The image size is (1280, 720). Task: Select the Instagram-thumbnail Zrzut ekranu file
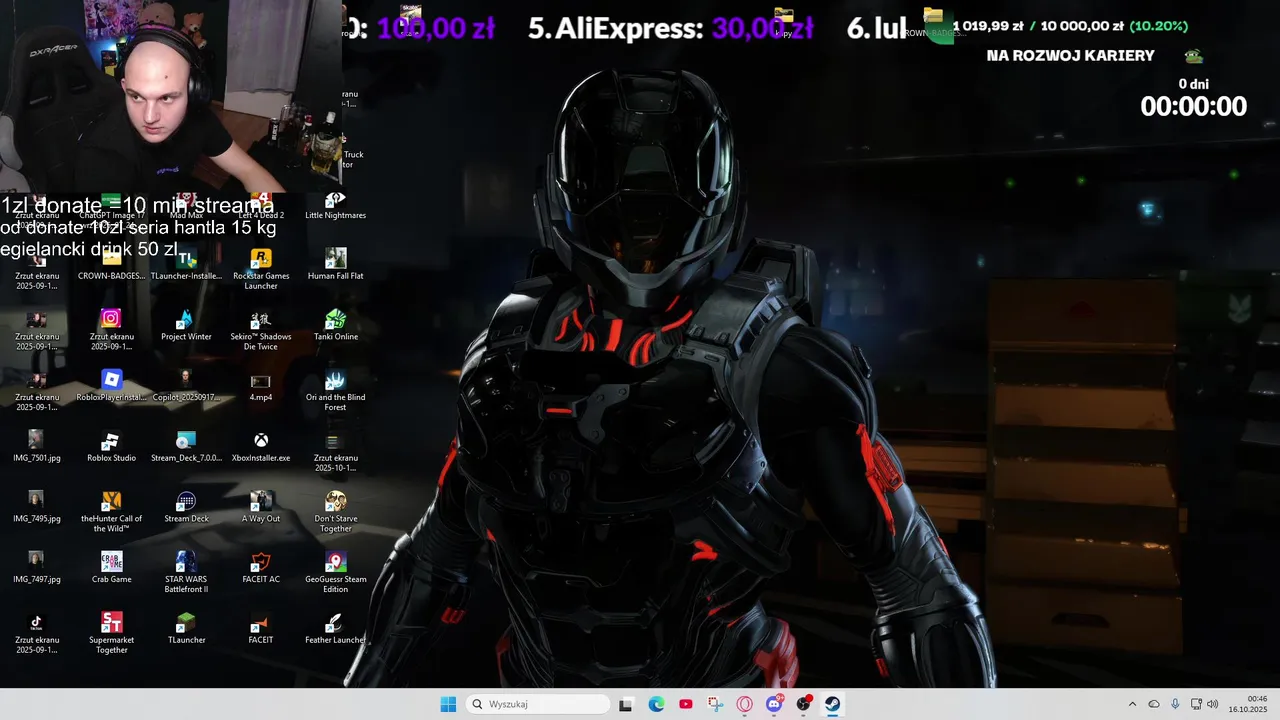tap(111, 330)
